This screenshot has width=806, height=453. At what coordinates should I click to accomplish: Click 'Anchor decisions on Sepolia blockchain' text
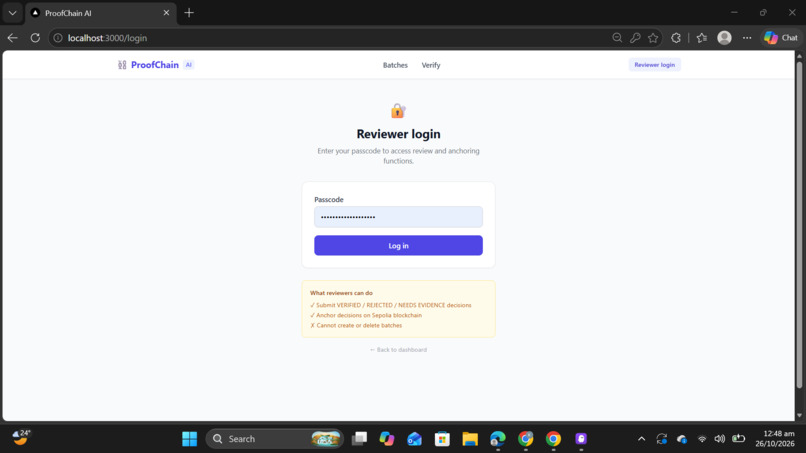click(369, 315)
